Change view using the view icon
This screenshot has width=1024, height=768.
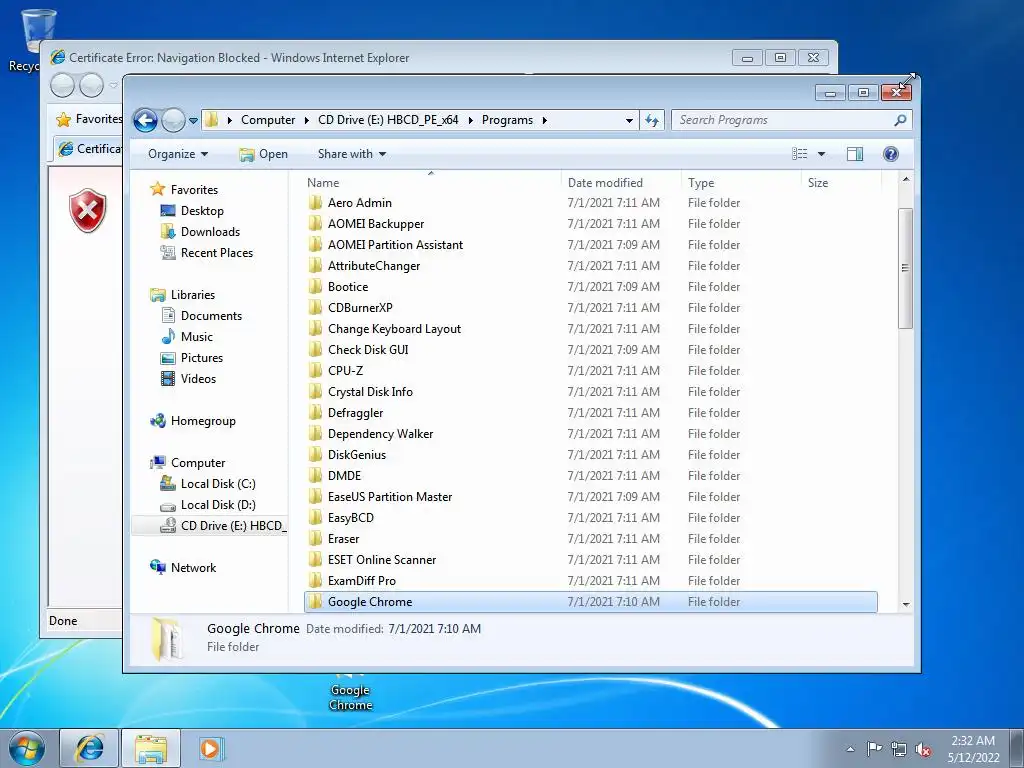point(799,154)
